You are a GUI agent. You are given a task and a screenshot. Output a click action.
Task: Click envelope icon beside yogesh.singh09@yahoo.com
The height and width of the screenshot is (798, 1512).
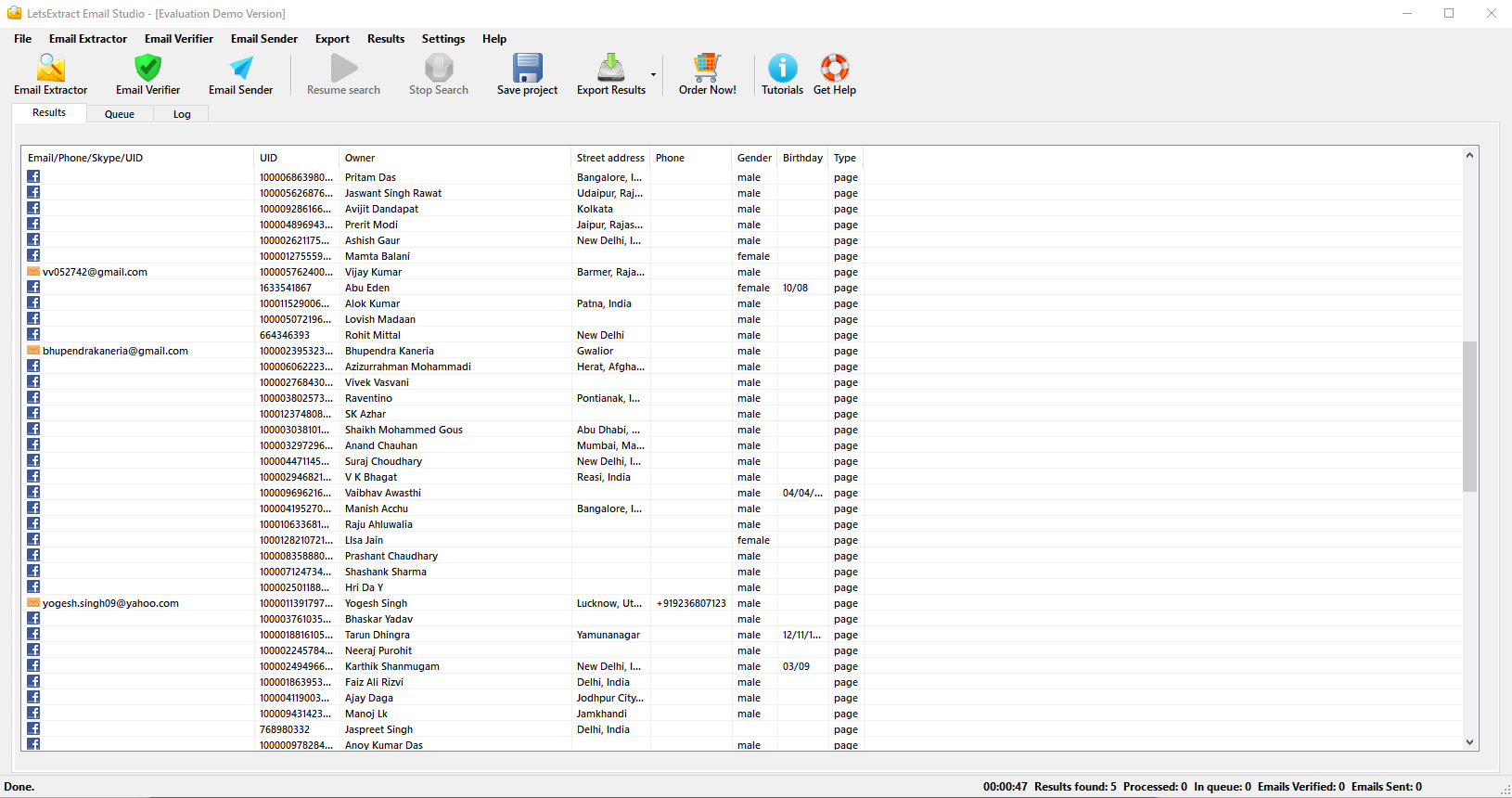33,603
